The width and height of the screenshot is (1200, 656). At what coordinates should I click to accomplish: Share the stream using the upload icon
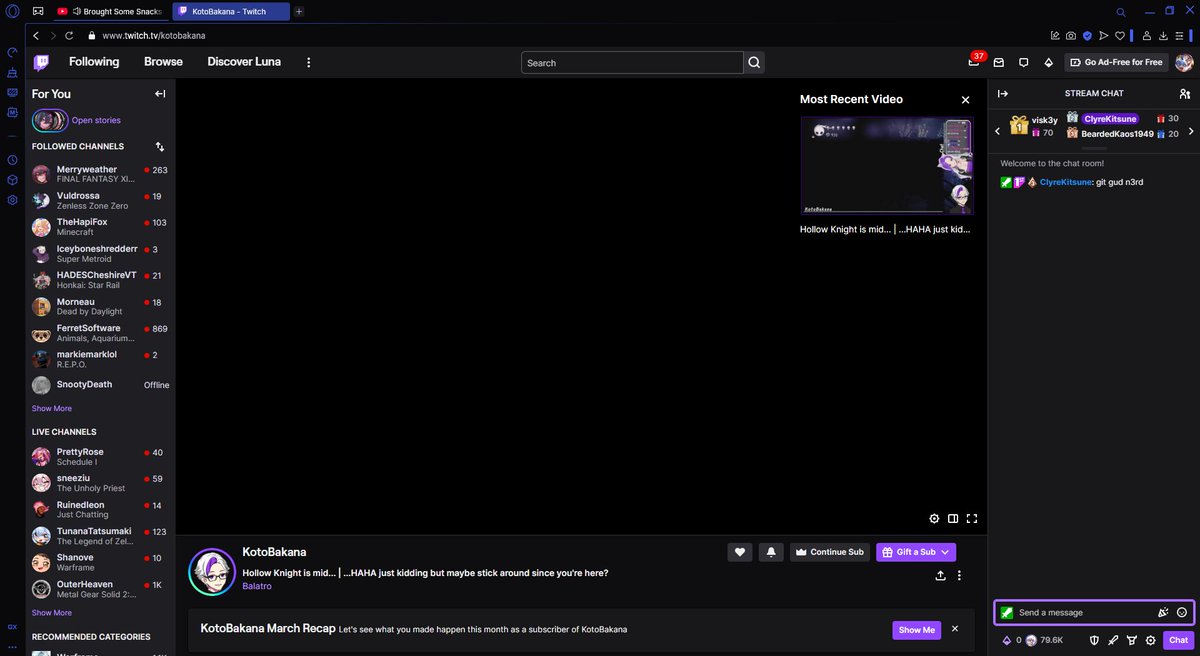coord(940,576)
